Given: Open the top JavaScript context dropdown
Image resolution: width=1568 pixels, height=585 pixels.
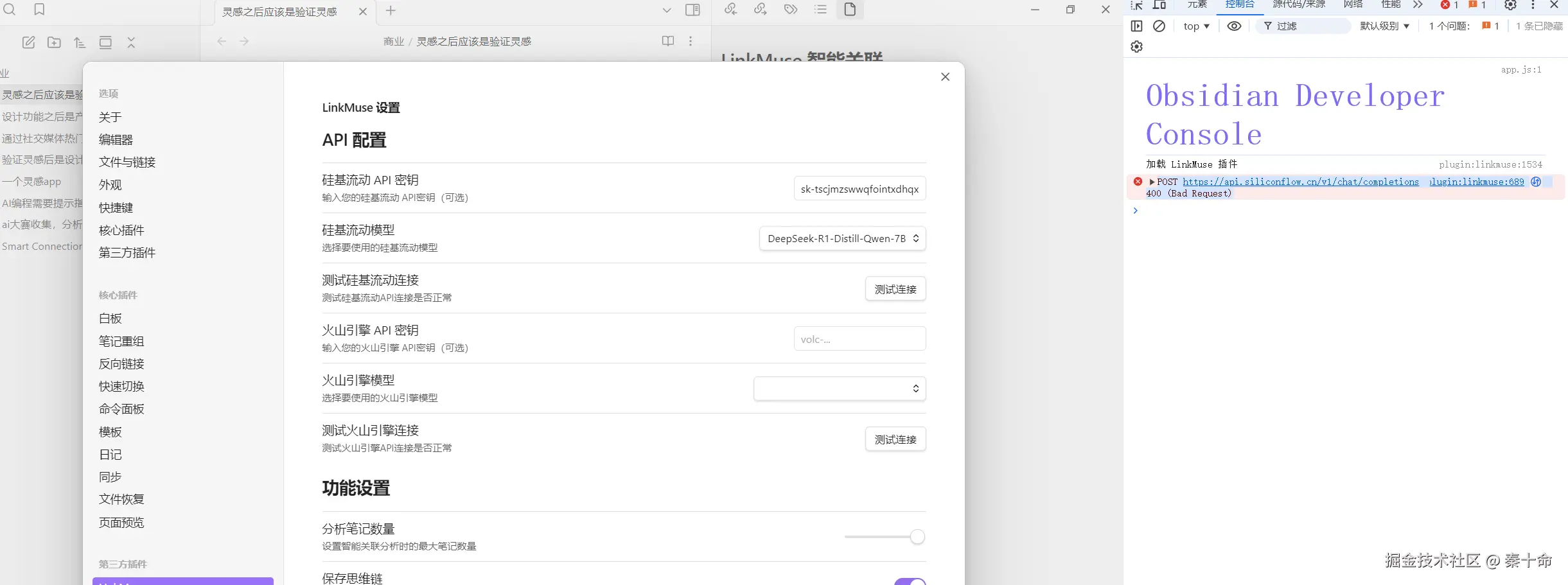Looking at the screenshot, I should pyautogui.click(x=1196, y=26).
